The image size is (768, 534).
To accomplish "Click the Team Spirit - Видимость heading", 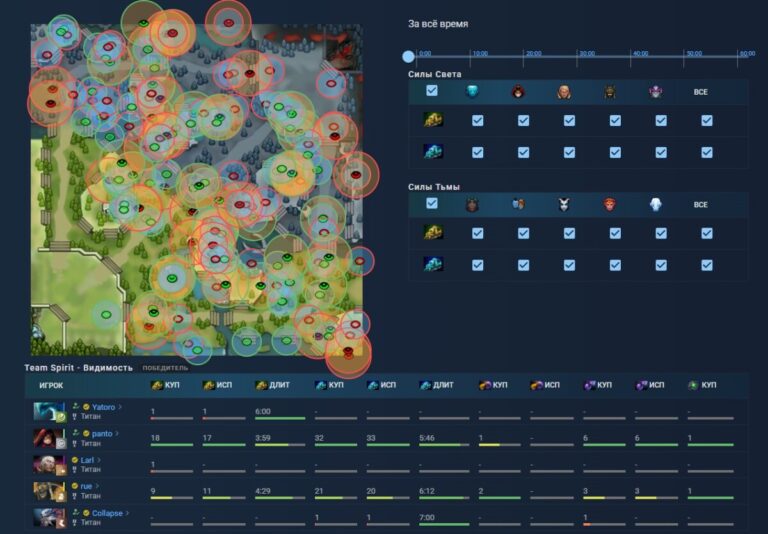I will pyautogui.click(x=78, y=367).
